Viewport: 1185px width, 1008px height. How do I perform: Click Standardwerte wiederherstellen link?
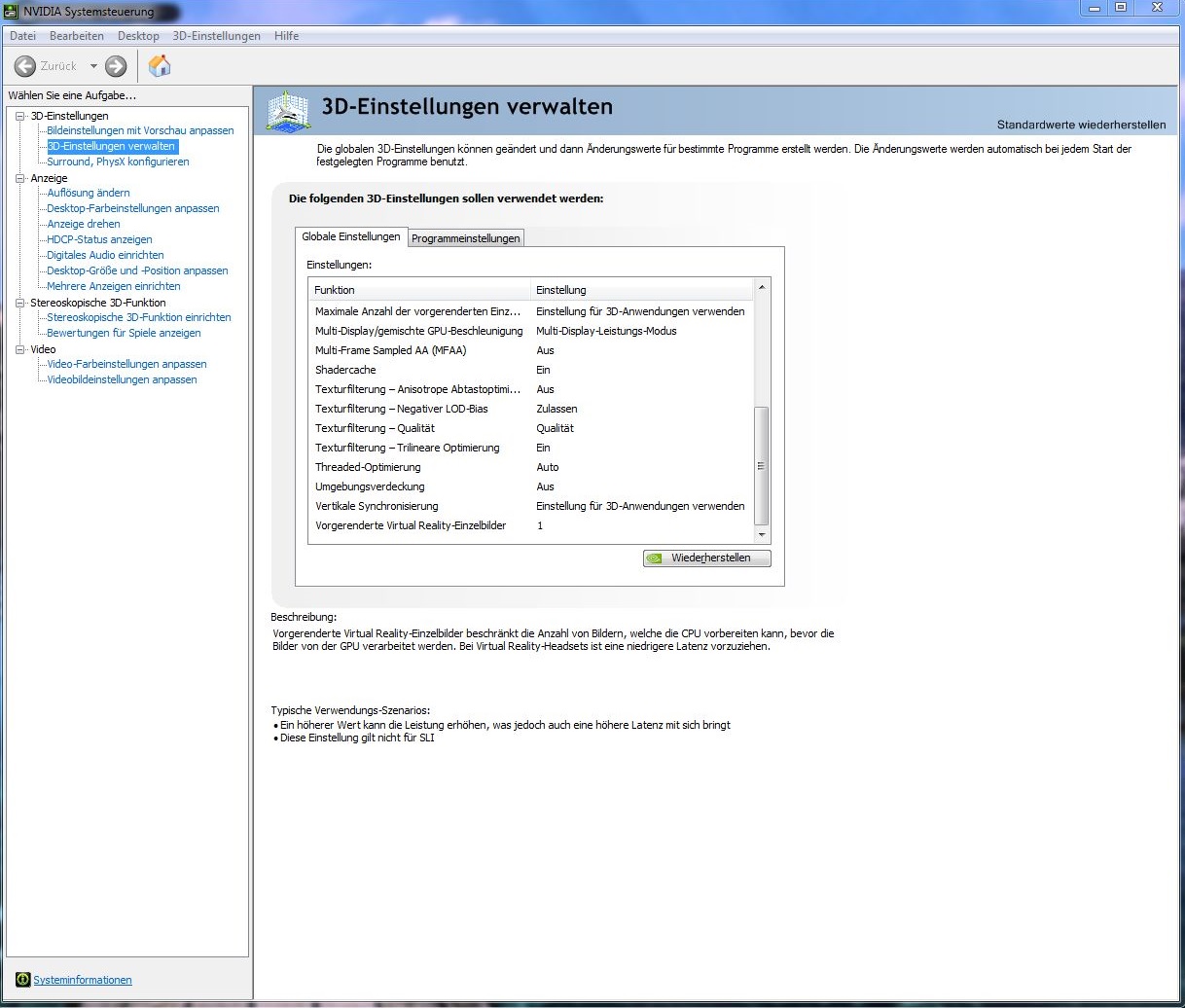click(1081, 125)
